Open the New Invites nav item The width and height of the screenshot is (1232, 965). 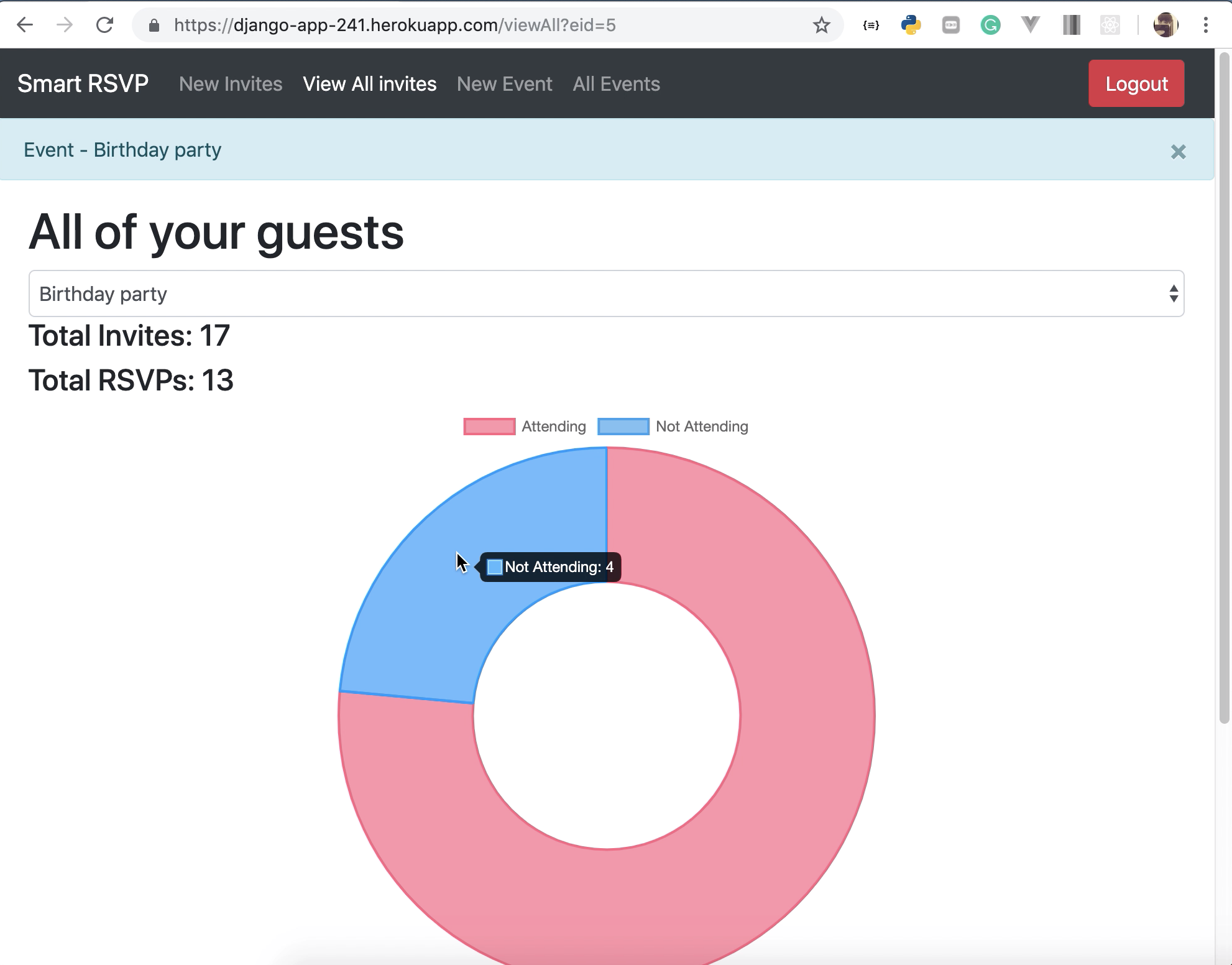click(x=231, y=84)
